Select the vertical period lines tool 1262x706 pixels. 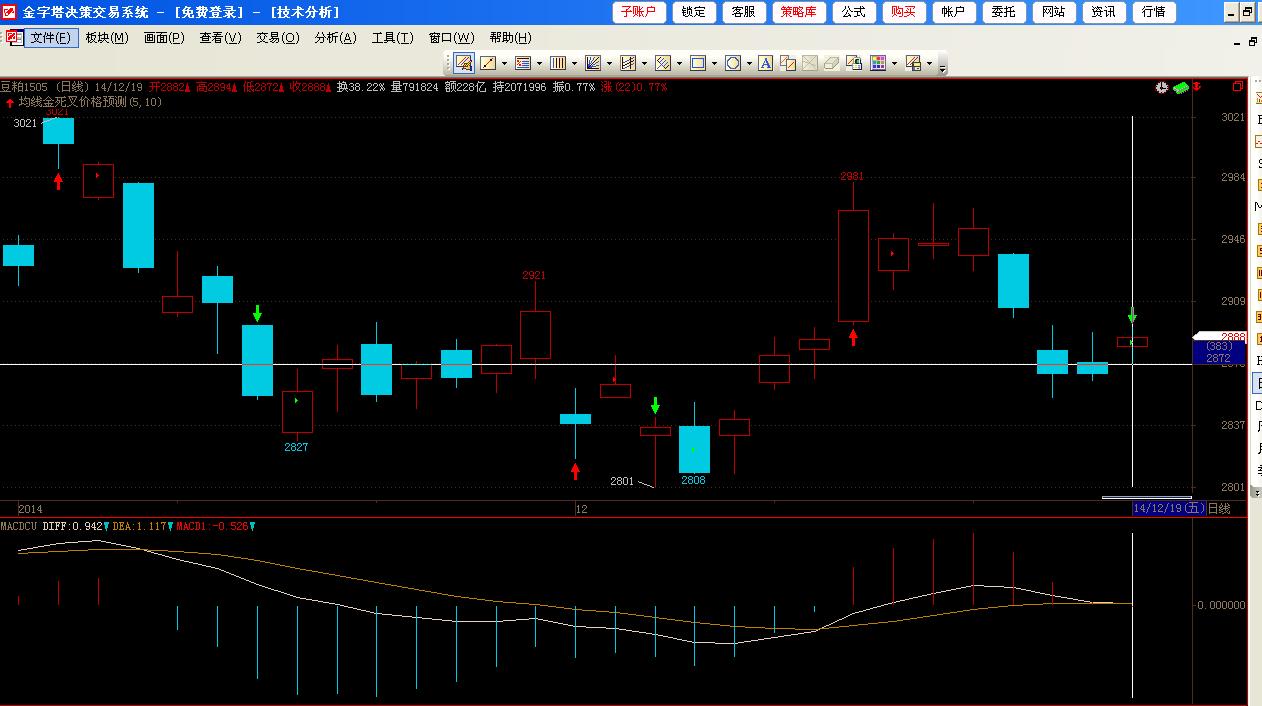click(x=558, y=63)
